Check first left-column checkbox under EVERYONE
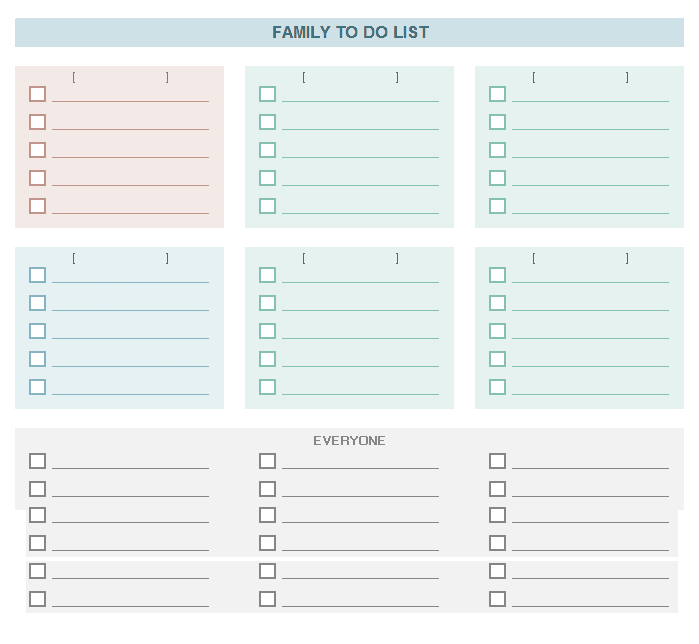This screenshot has height=644, width=699. [x=38, y=461]
